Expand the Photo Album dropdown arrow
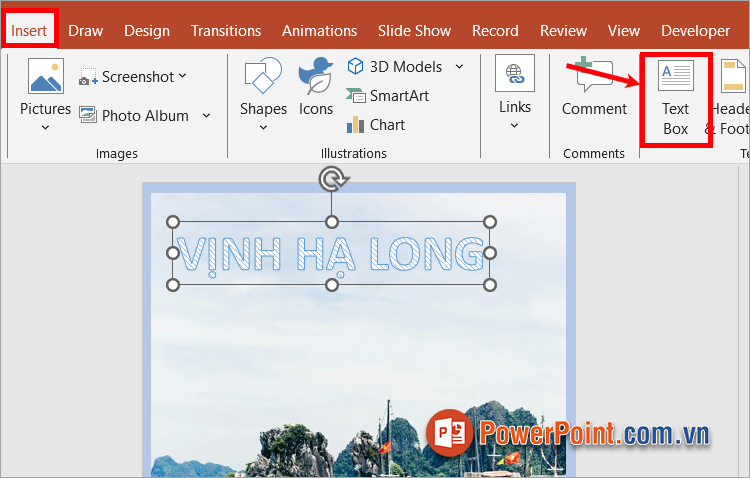750x478 pixels. click(206, 115)
